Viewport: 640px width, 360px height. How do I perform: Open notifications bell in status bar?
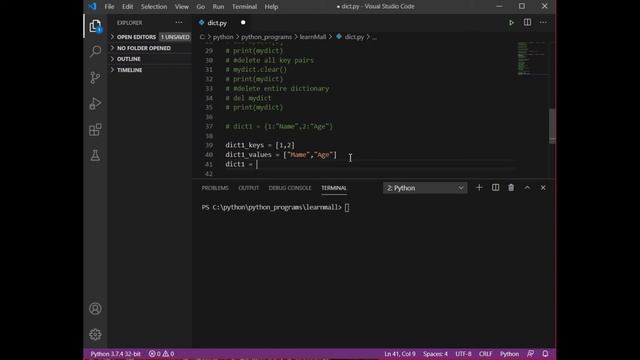[545, 354]
